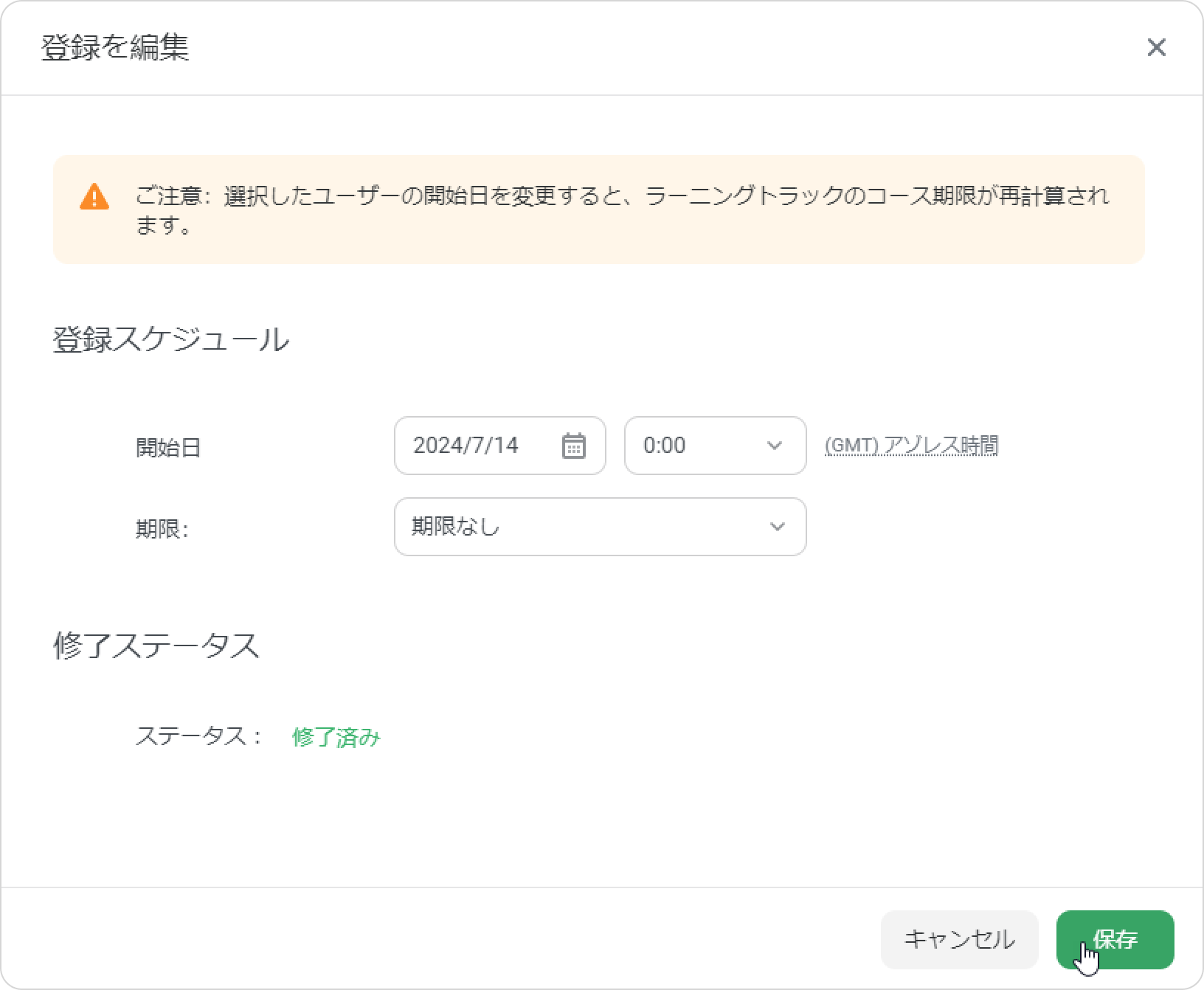Click the 開始日 date field showing 2024/7/14
Screen dimensions: 1204x990
(x=499, y=446)
